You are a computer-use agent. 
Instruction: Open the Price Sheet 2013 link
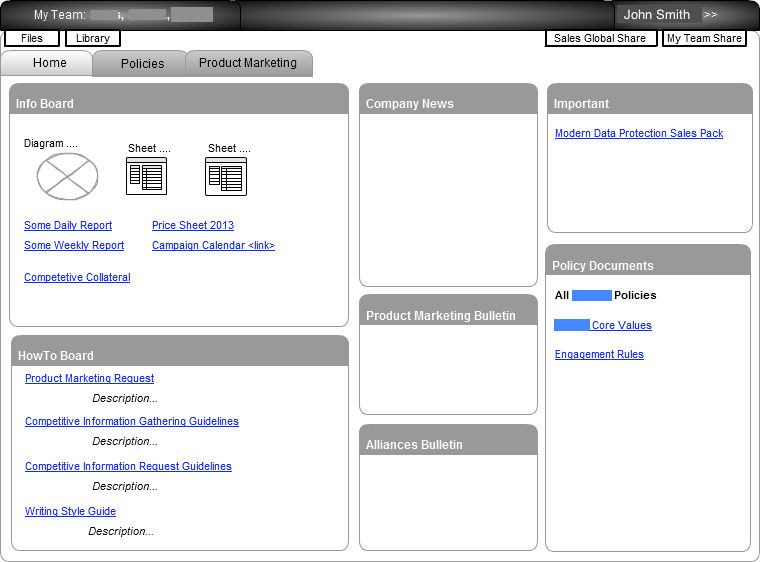(x=193, y=226)
